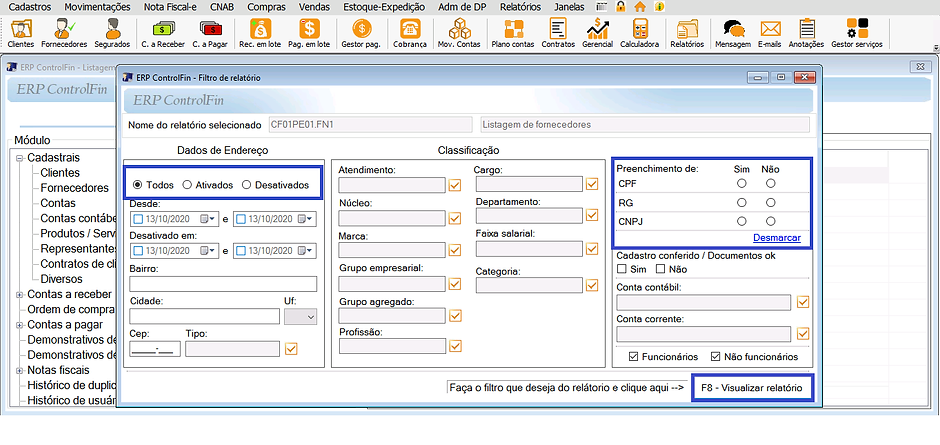
Task: Collapse the Cadastrais tree node
Action: point(19,158)
